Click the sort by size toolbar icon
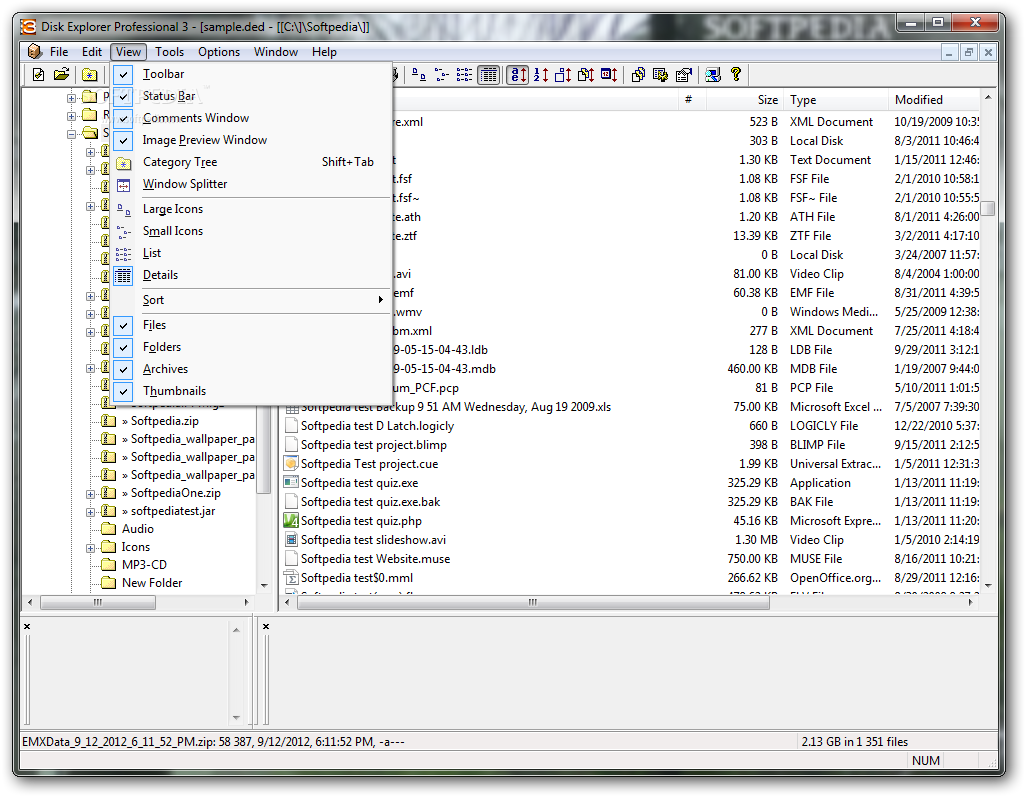Viewport: 1026px width, 797px height. pos(563,75)
